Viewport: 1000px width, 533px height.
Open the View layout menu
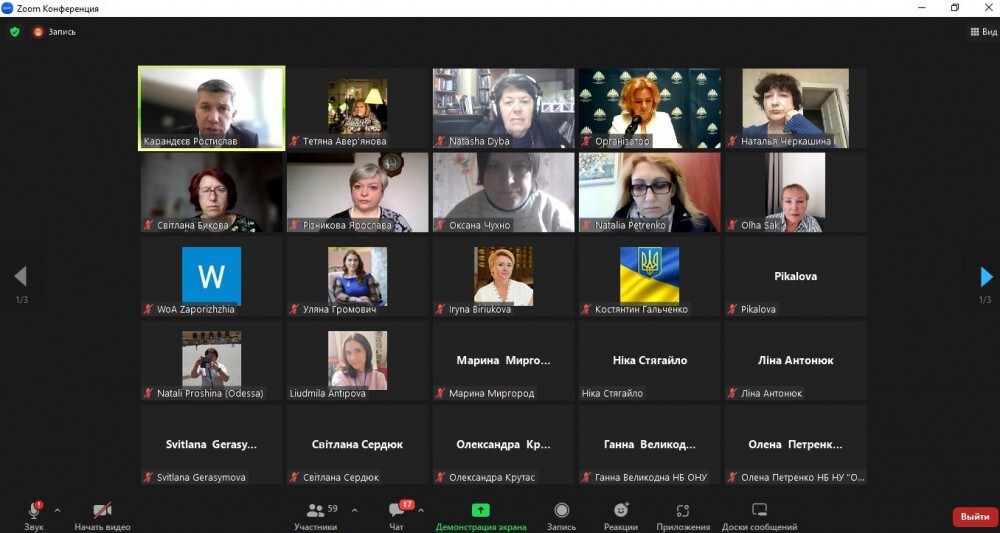click(983, 32)
